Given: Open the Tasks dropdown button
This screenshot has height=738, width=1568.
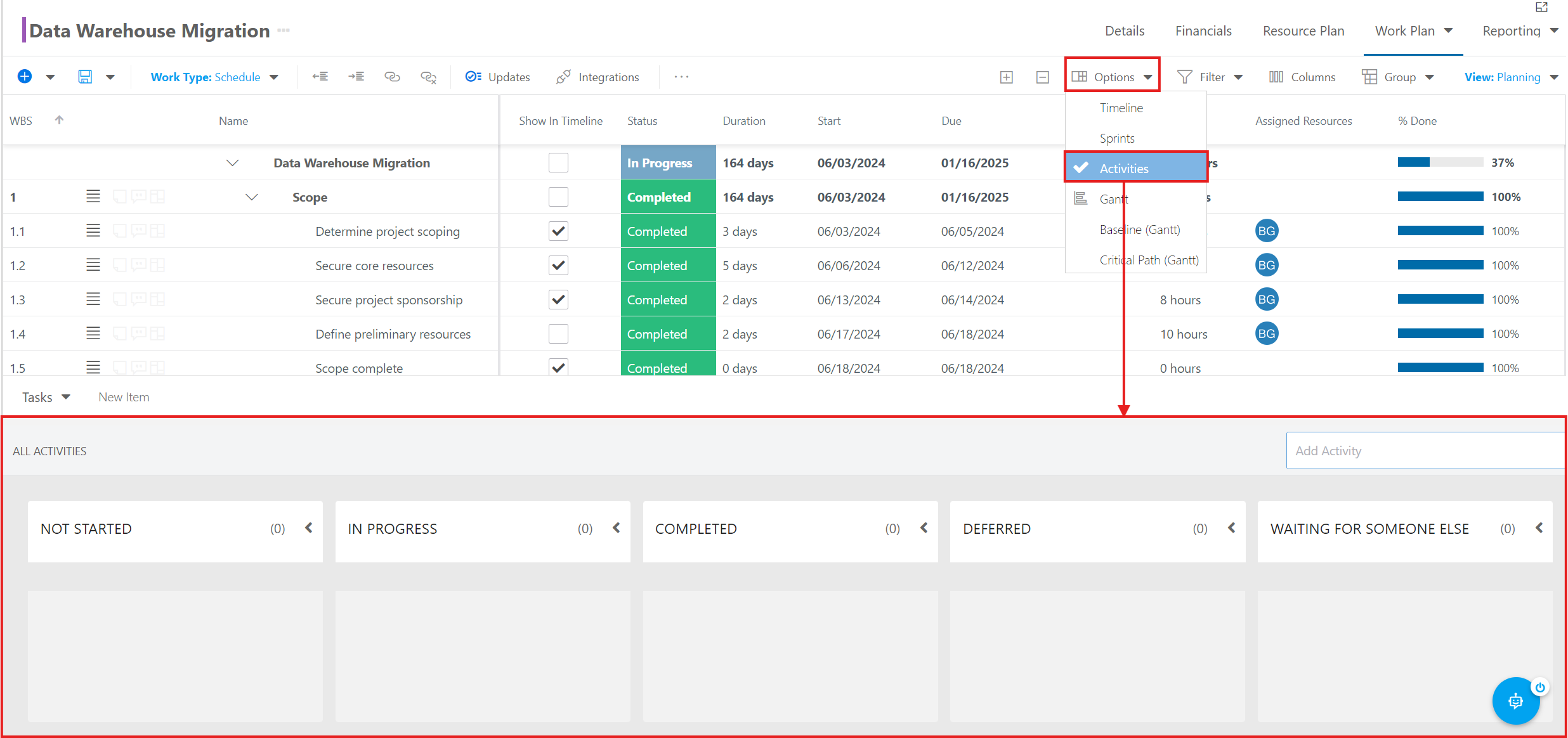Looking at the screenshot, I should [46, 397].
